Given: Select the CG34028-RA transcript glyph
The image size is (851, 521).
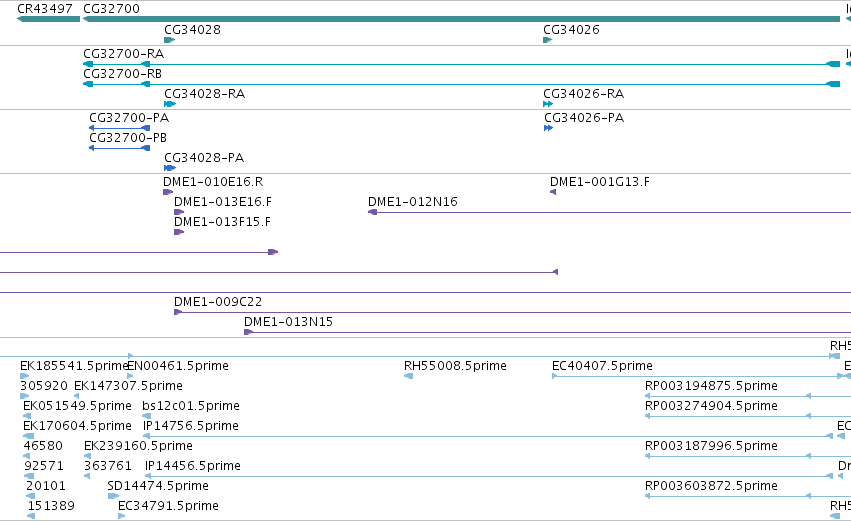Looking at the screenshot, I should [170, 104].
